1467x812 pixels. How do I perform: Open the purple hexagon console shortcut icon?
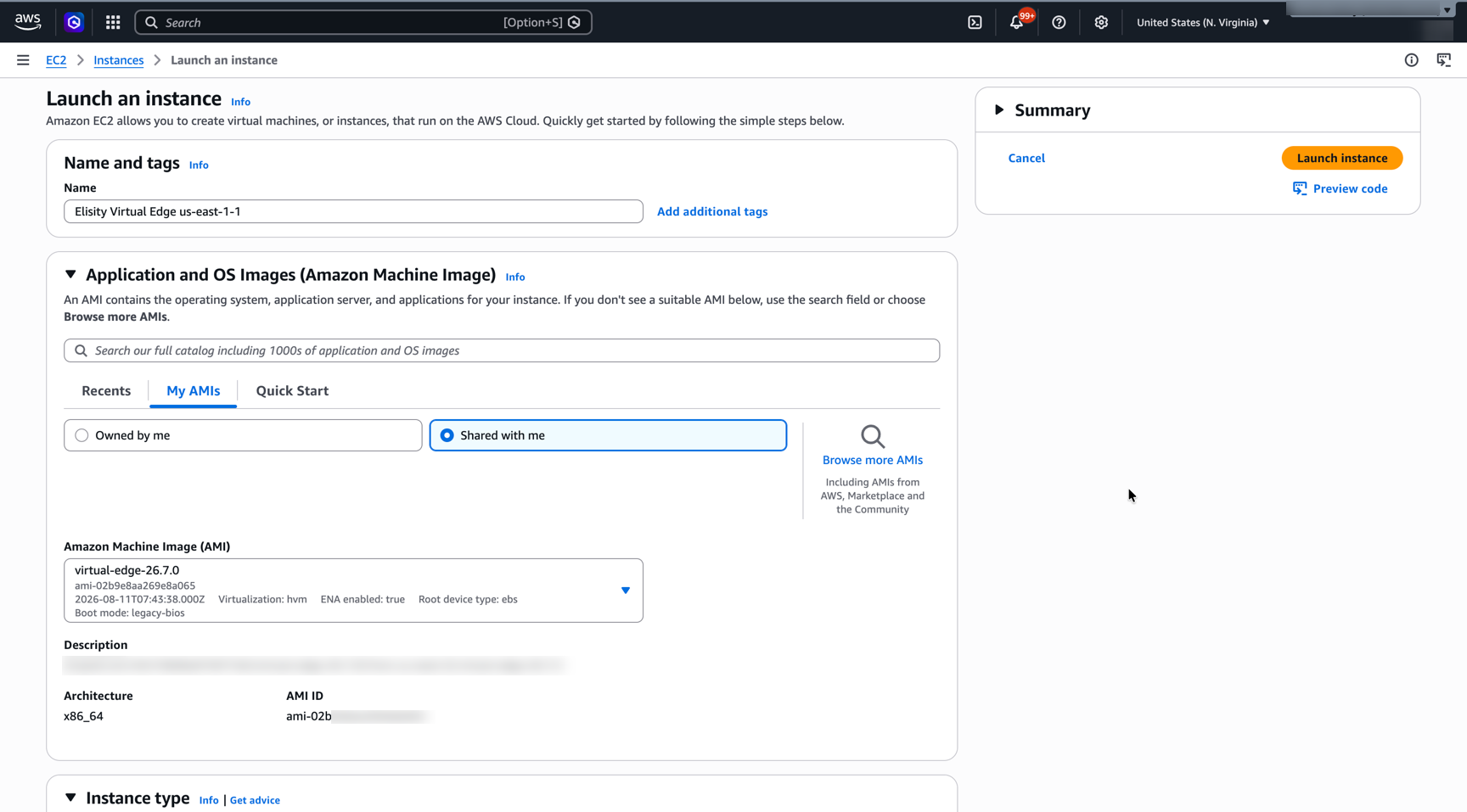[74, 22]
